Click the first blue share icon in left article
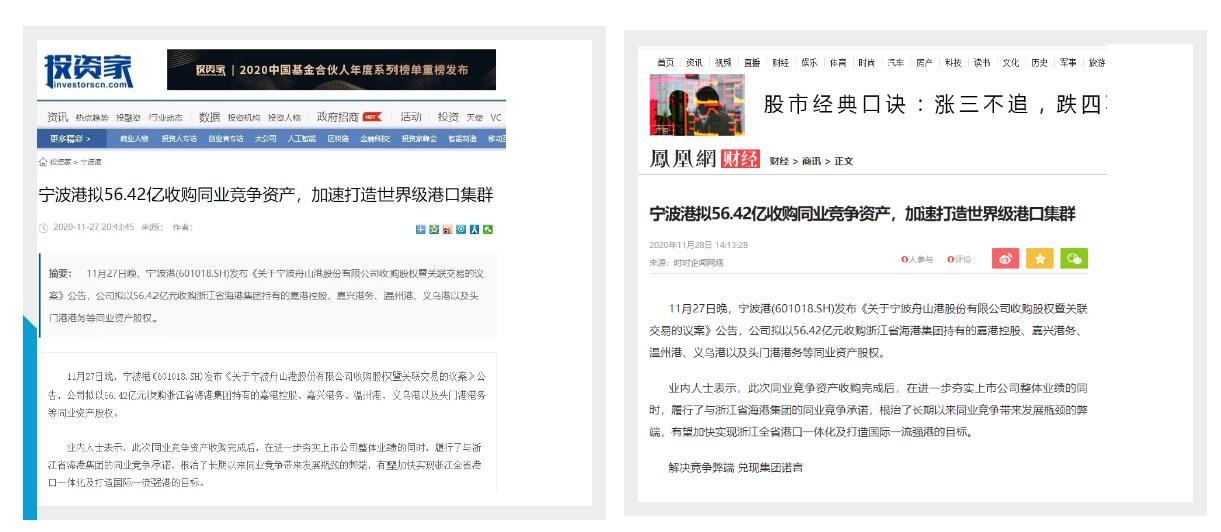The height and width of the screenshot is (532, 1221). (421, 229)
